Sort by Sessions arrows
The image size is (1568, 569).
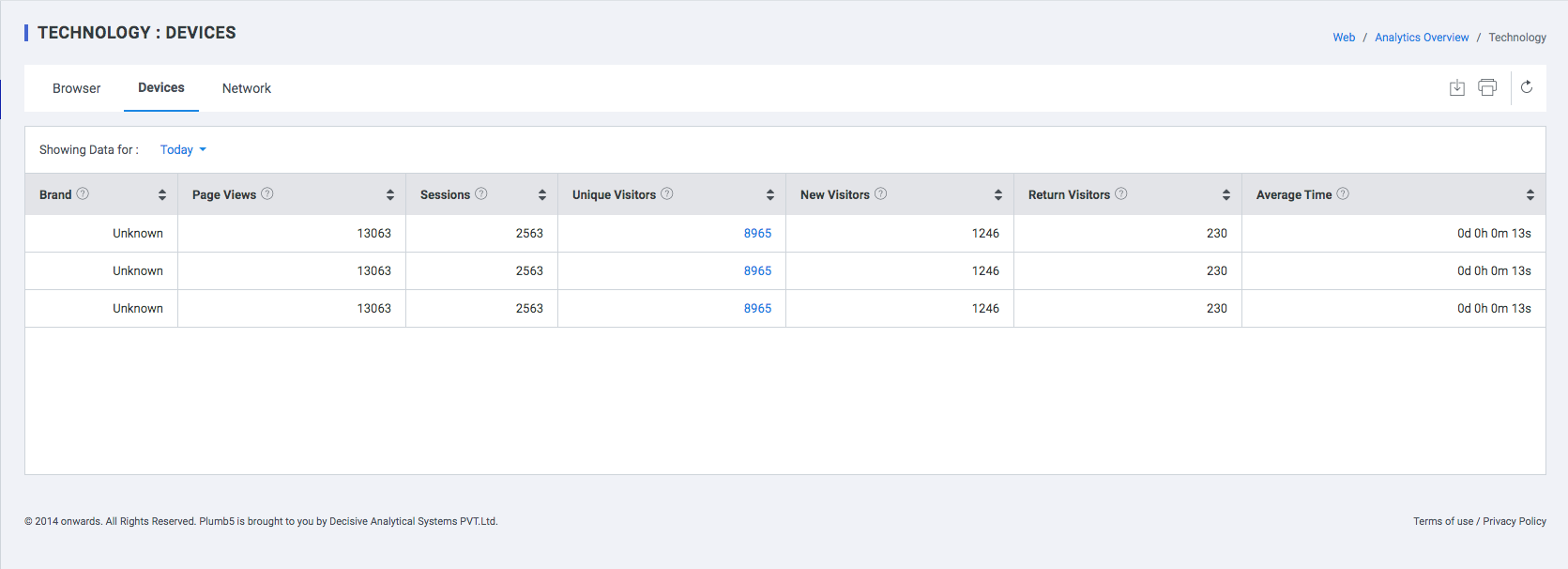click(542, 194)
